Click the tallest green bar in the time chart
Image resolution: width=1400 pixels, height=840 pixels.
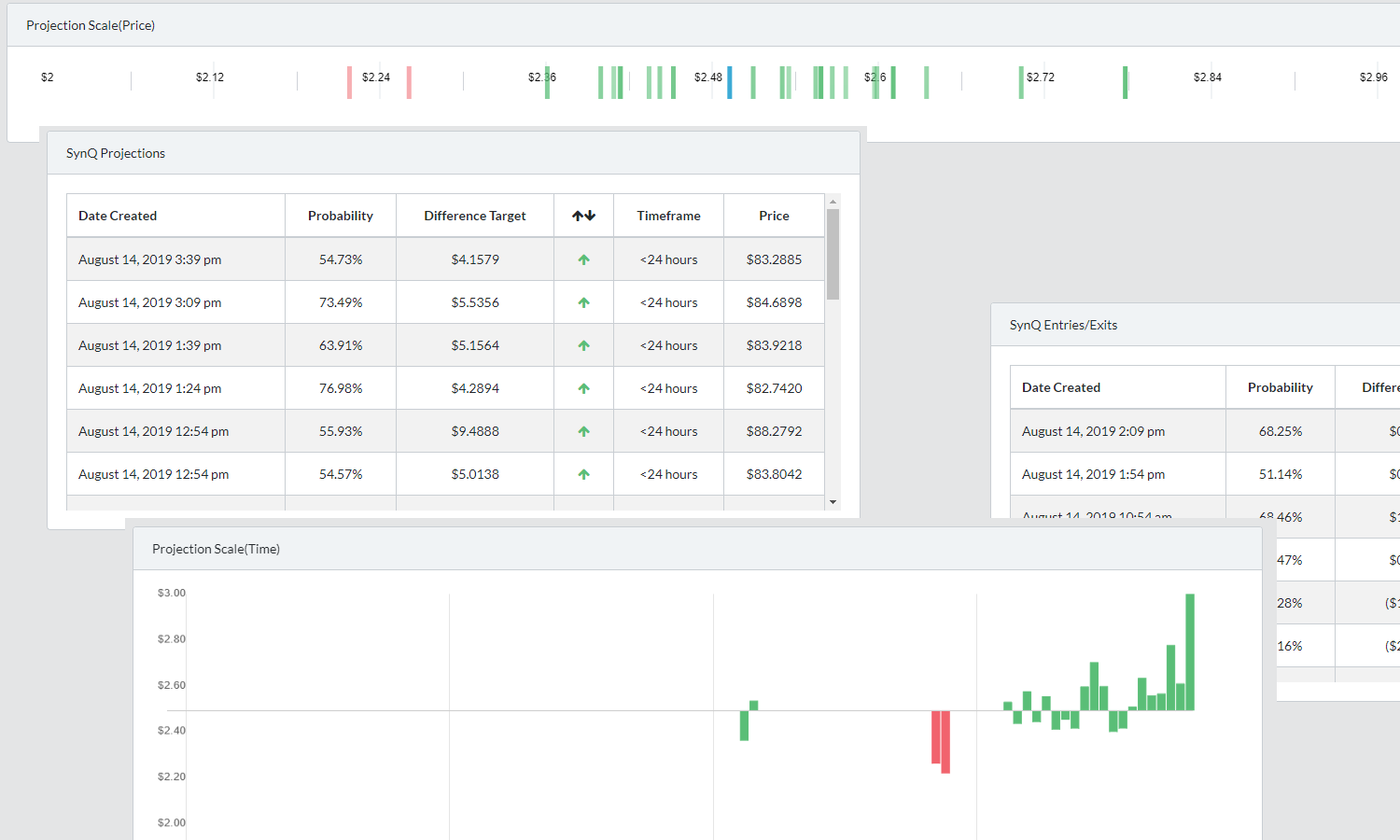1190,651
